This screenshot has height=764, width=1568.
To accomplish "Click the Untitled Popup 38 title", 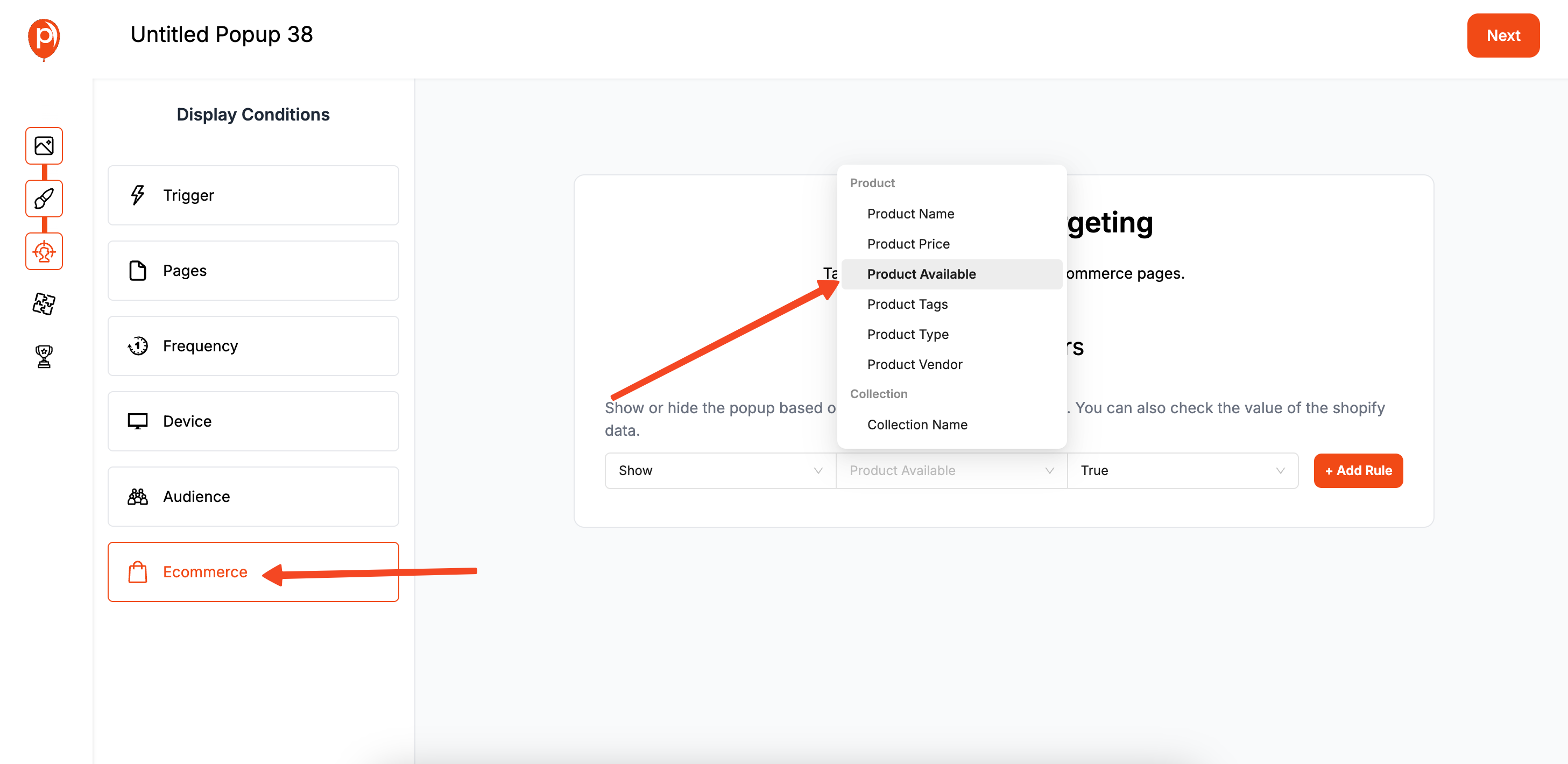I will click(222, 34).
